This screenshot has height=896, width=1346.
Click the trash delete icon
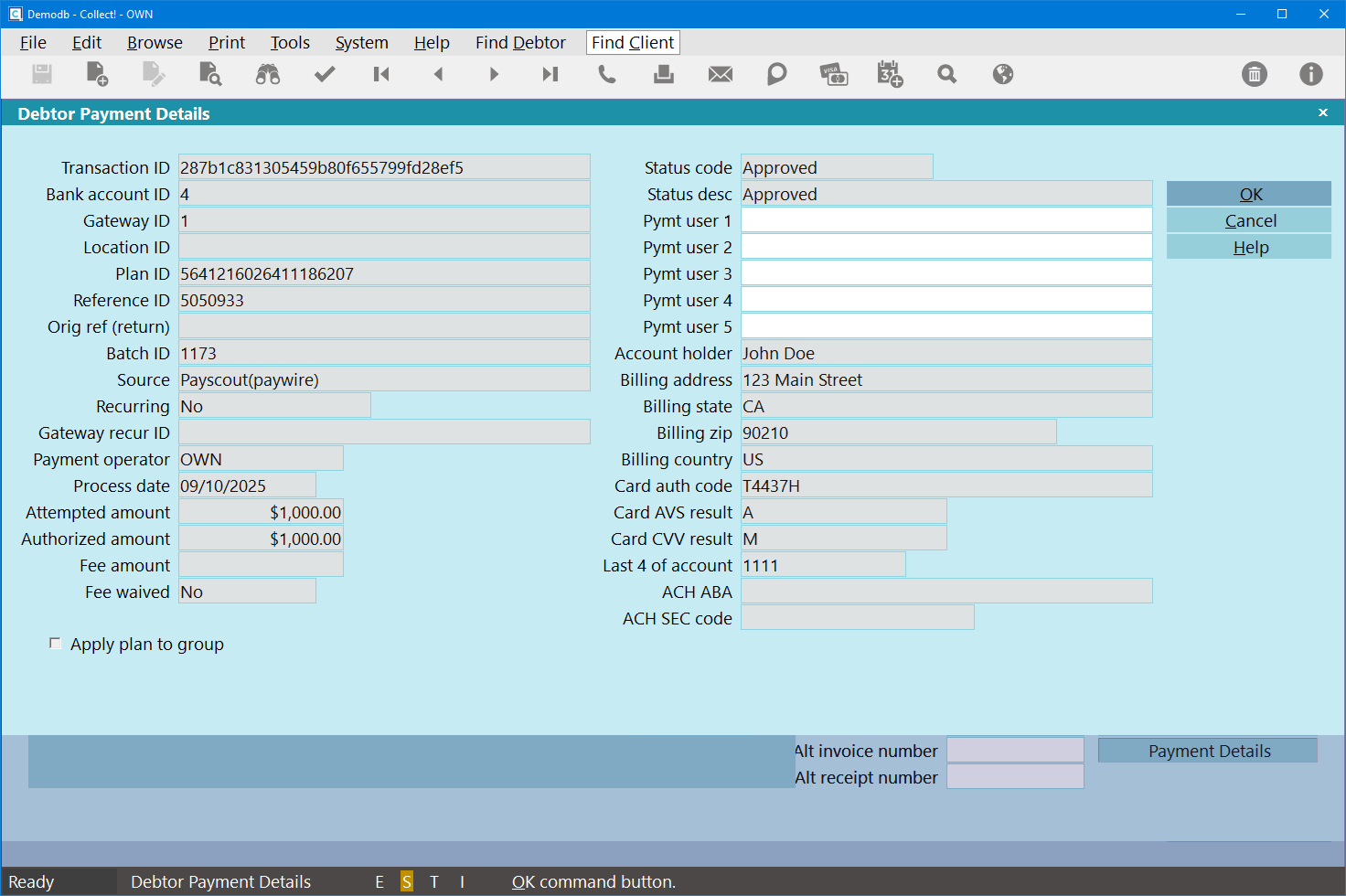pyautogui.click(x=1255, y=75)
